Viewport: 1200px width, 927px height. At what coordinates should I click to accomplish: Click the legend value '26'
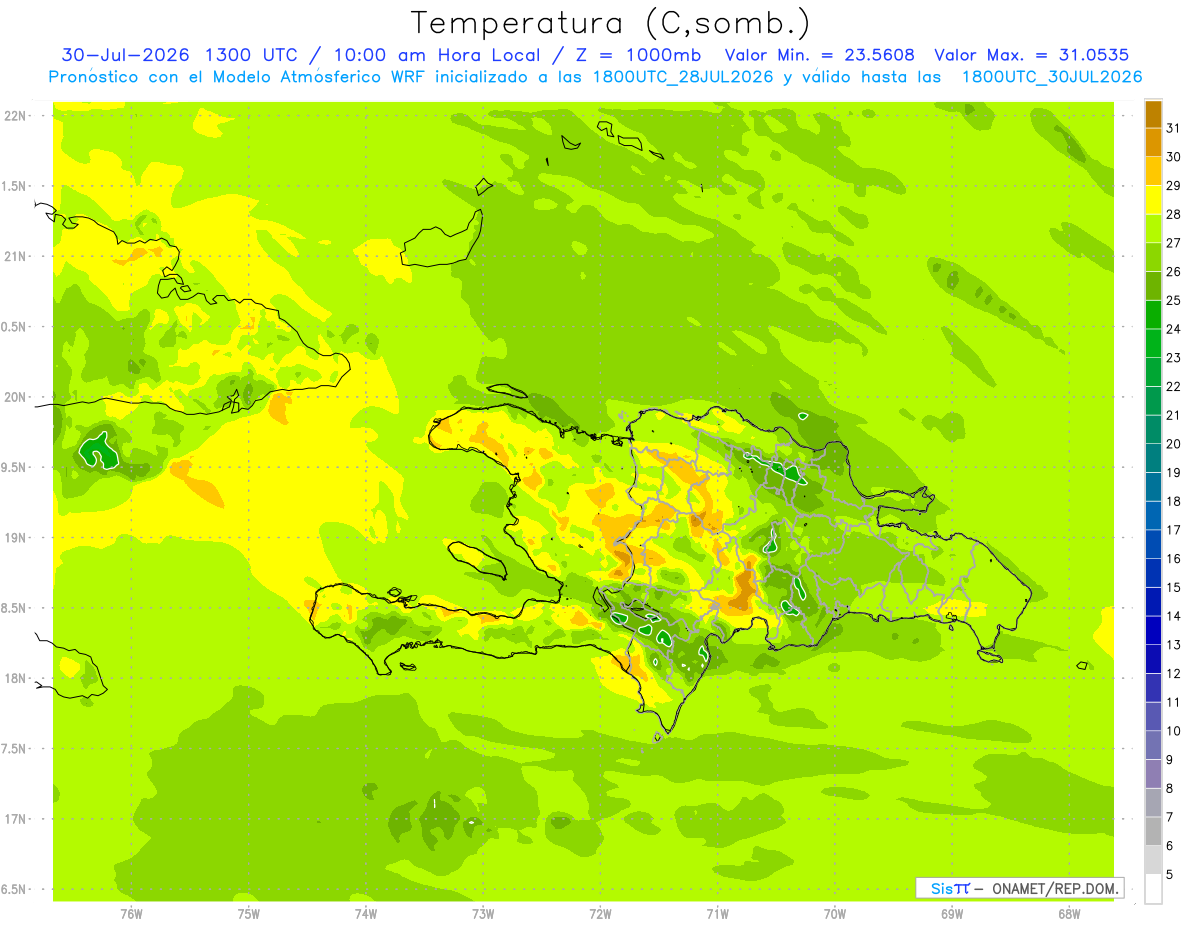pos(1174,271)
